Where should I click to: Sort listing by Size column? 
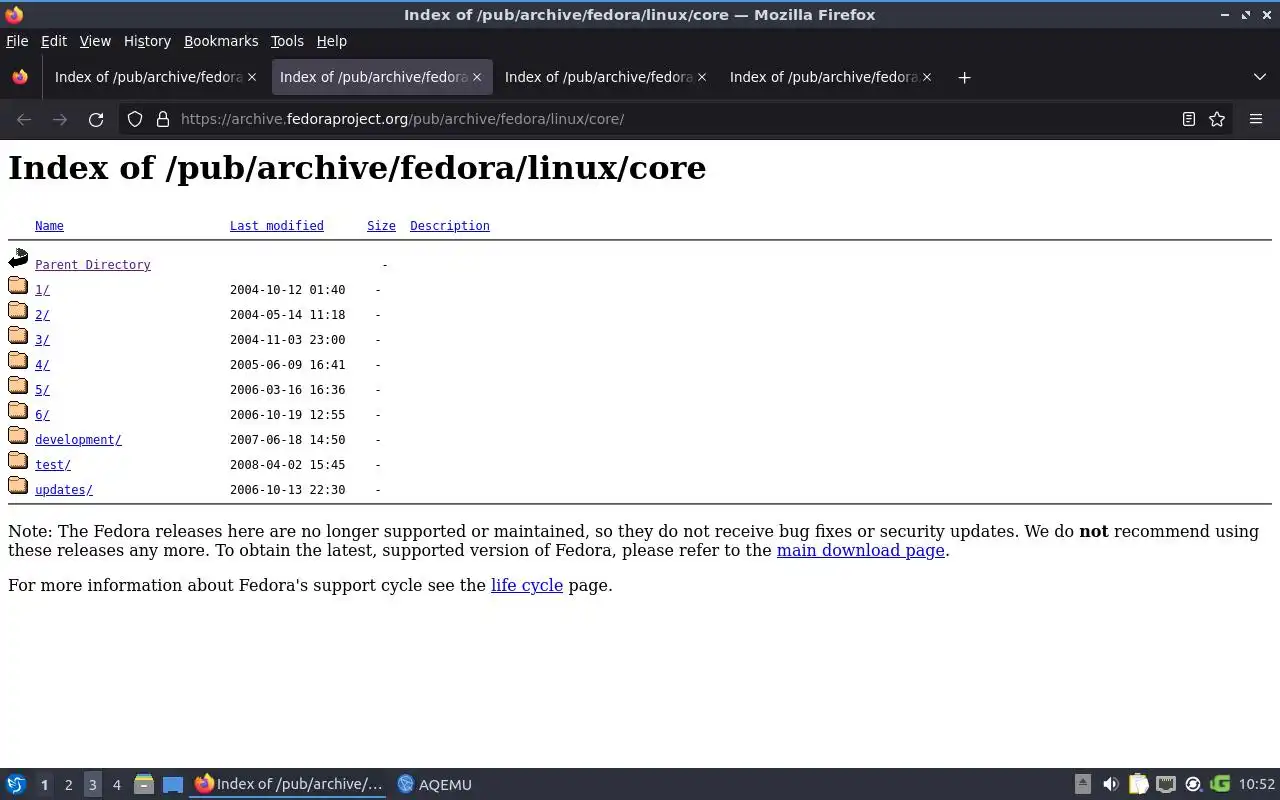point(381,226)
